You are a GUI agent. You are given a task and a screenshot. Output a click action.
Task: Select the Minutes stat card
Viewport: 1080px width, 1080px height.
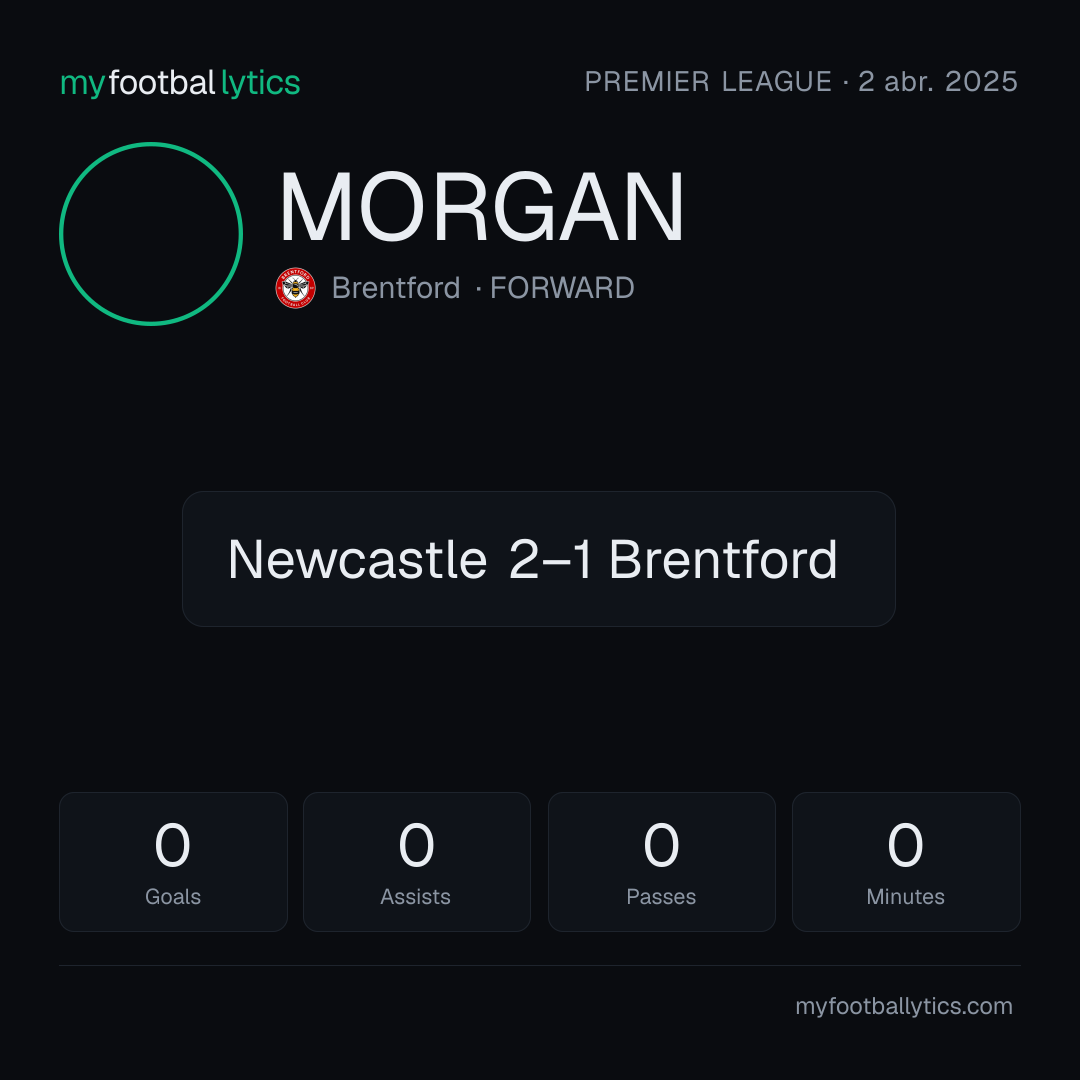tap(906, 862)
